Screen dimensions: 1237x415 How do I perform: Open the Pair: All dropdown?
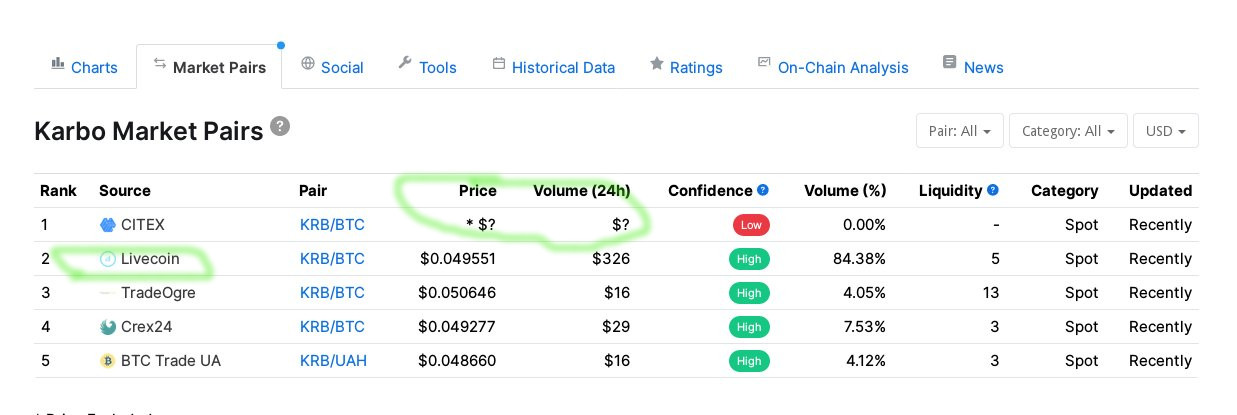tap(959, 131)
